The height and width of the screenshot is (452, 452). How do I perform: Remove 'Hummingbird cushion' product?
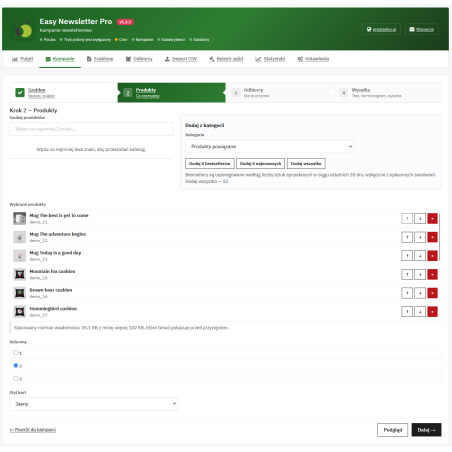(432, 312)
